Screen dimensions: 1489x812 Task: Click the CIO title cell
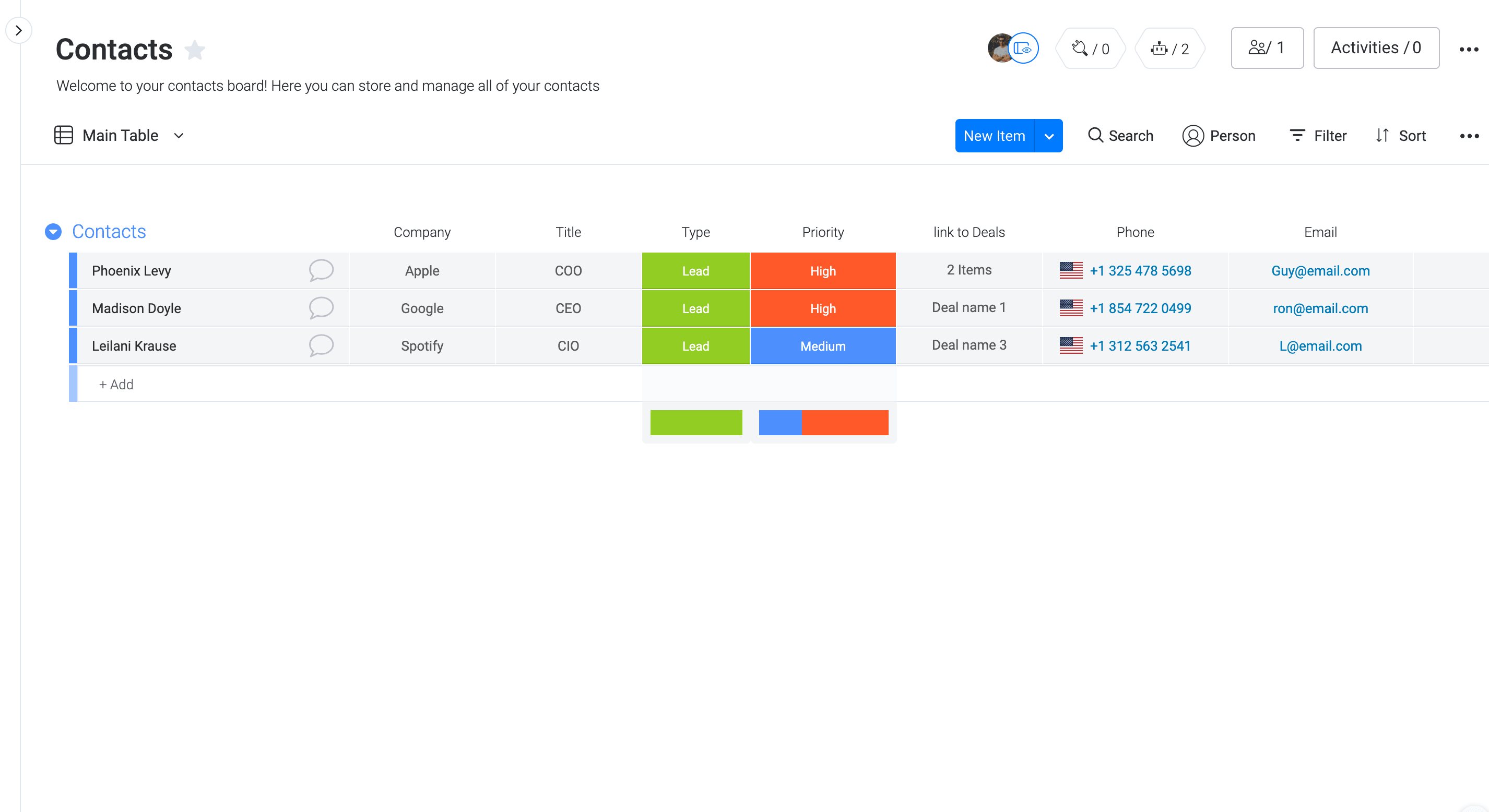coord(568,346)
